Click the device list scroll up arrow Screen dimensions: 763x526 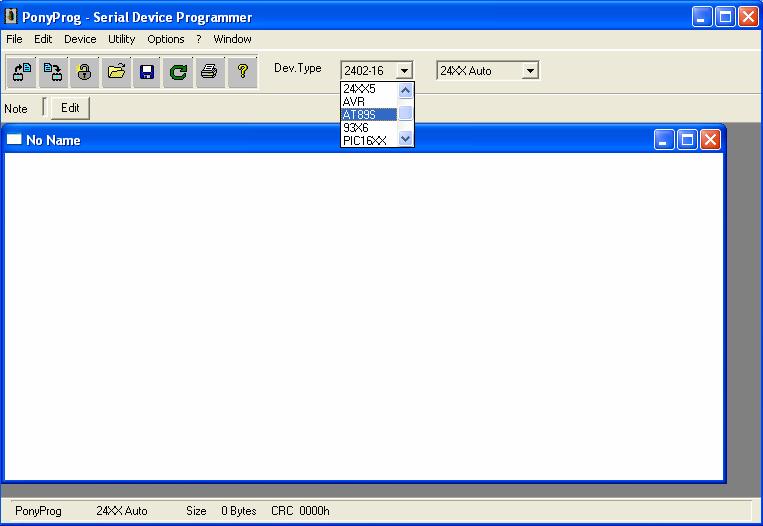(405, 90)
